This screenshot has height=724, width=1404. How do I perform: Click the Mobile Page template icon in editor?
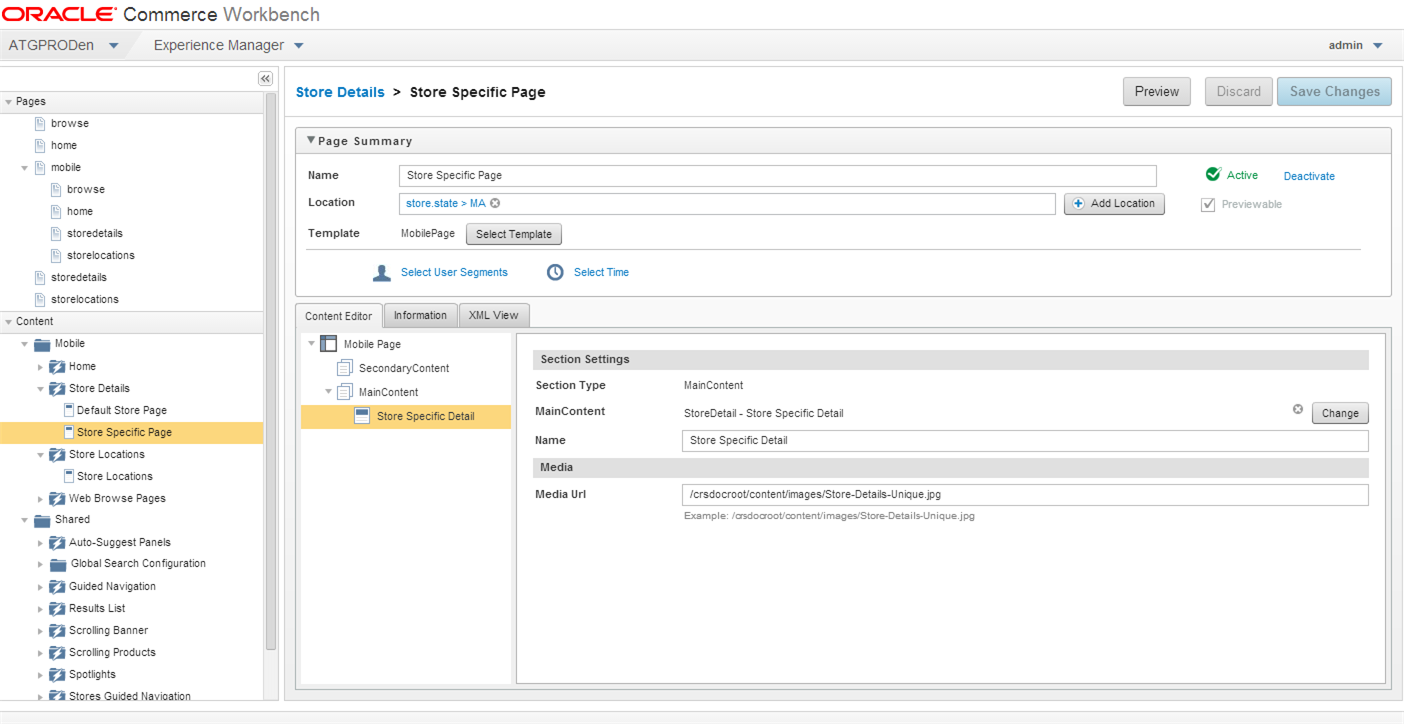[328, 344]
